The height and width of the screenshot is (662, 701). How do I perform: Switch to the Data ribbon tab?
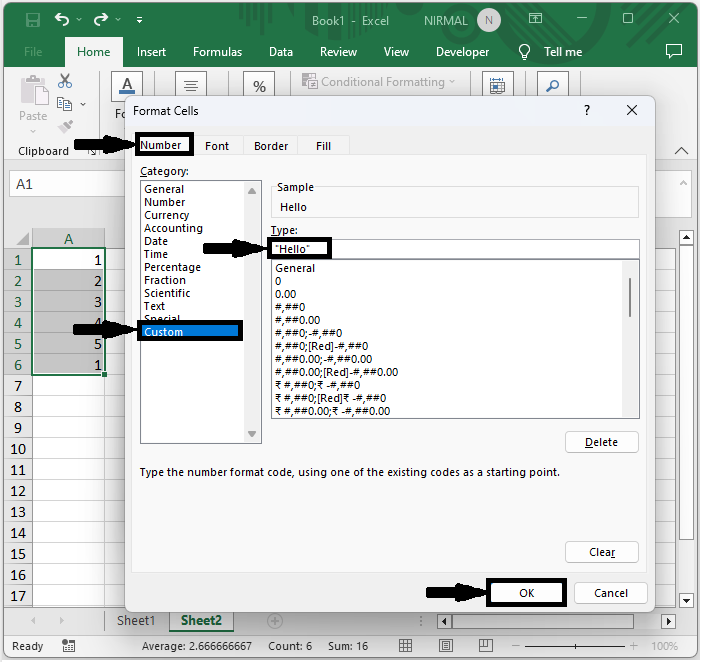click(281, 52)
